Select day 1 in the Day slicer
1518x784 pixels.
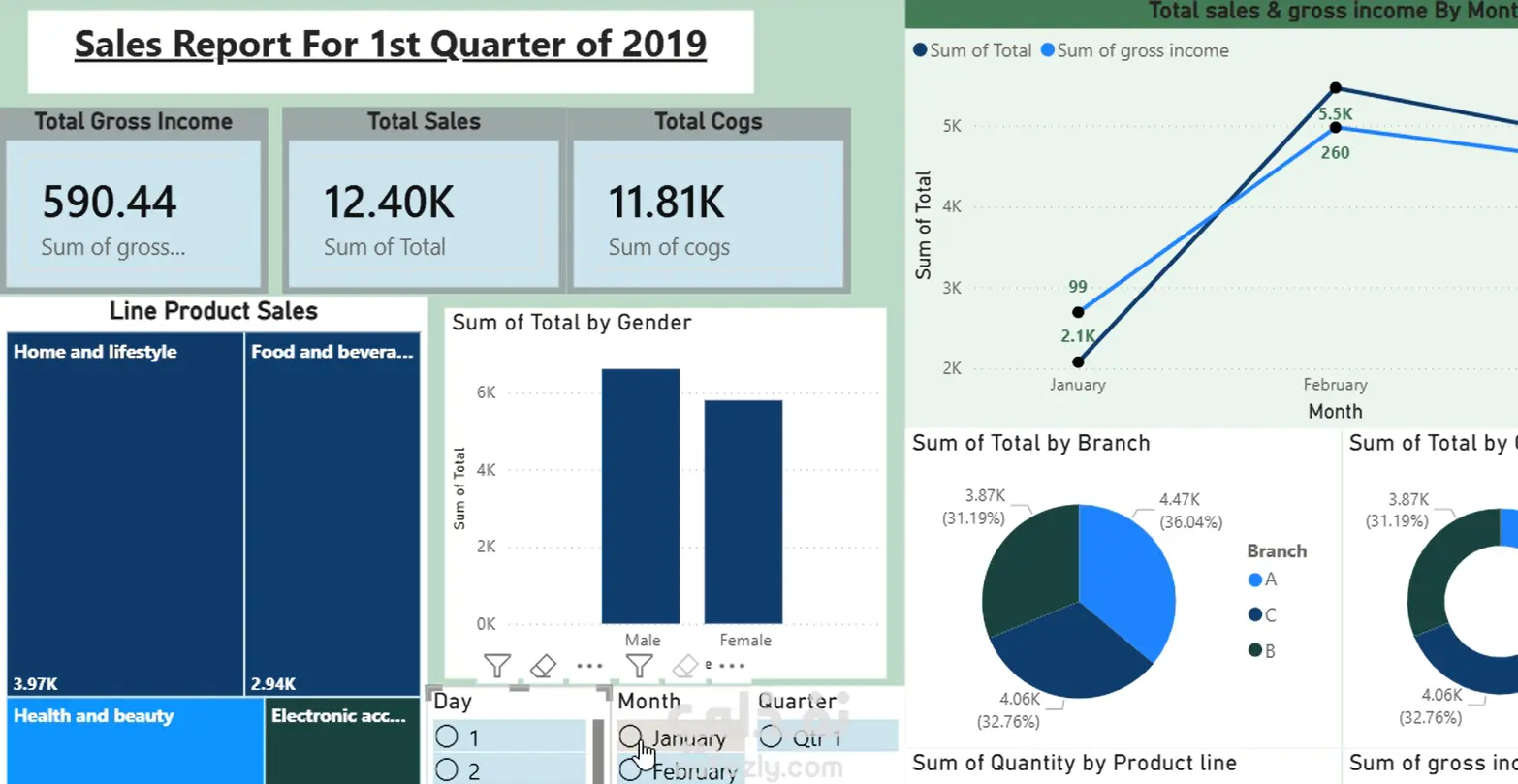(x=510, y=737)
